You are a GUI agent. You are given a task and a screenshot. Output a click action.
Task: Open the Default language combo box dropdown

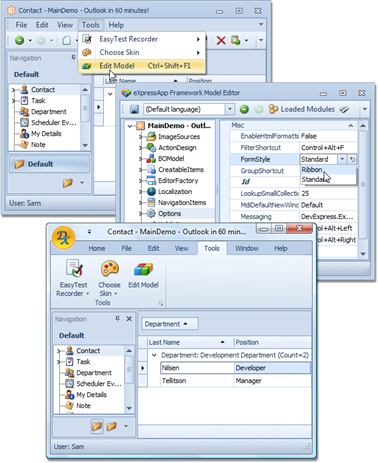[230, 109]
